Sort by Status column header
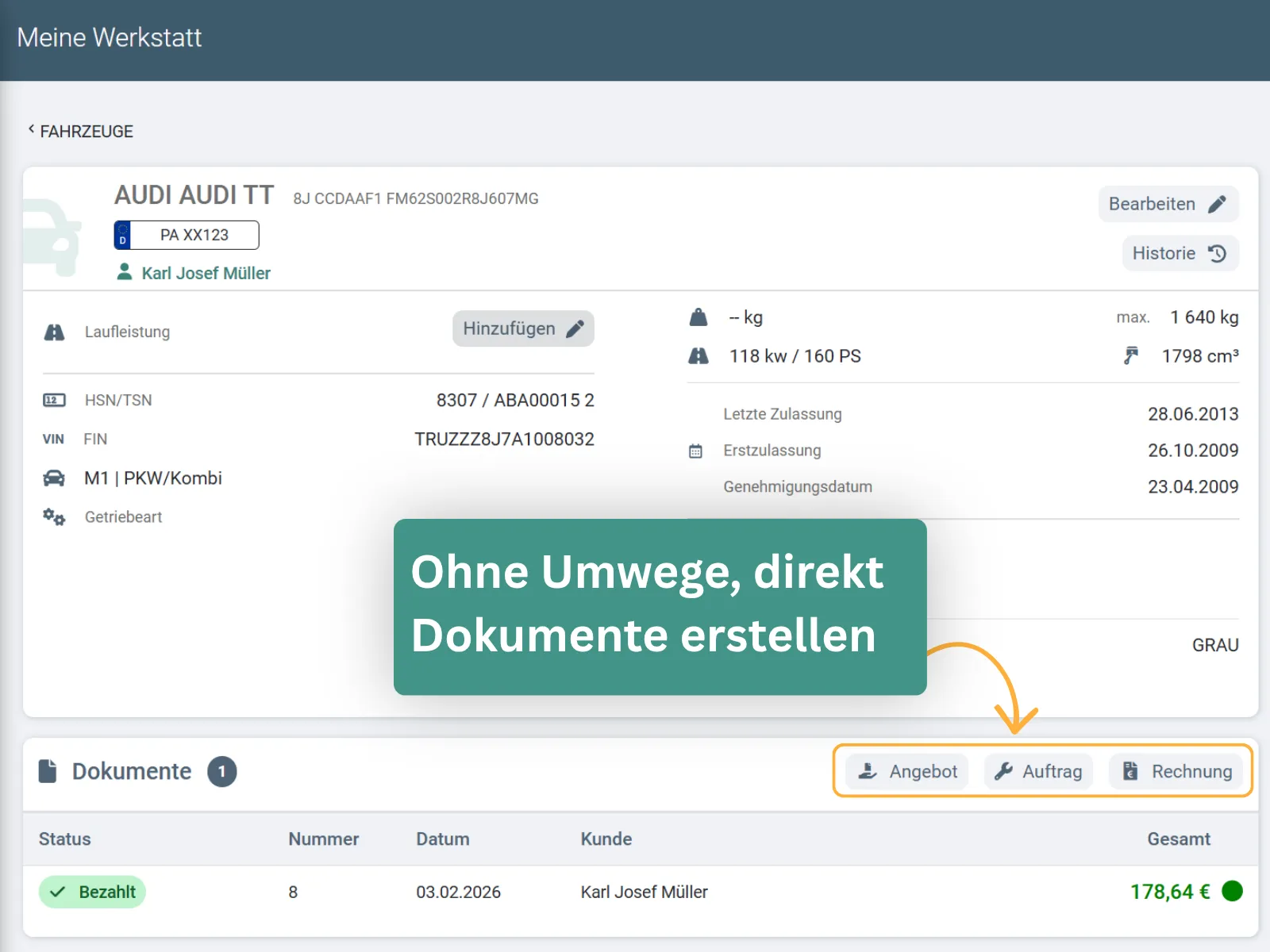 point(65,839)
